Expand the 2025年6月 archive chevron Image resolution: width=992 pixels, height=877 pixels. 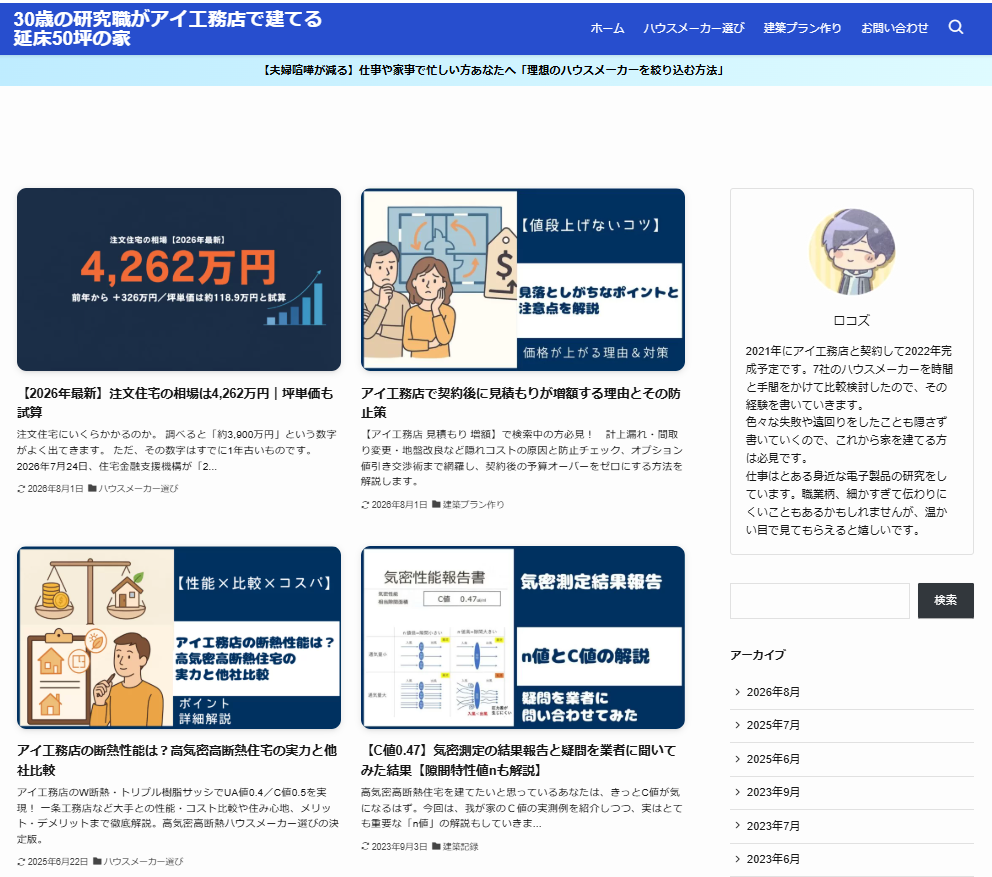[737, 759]
